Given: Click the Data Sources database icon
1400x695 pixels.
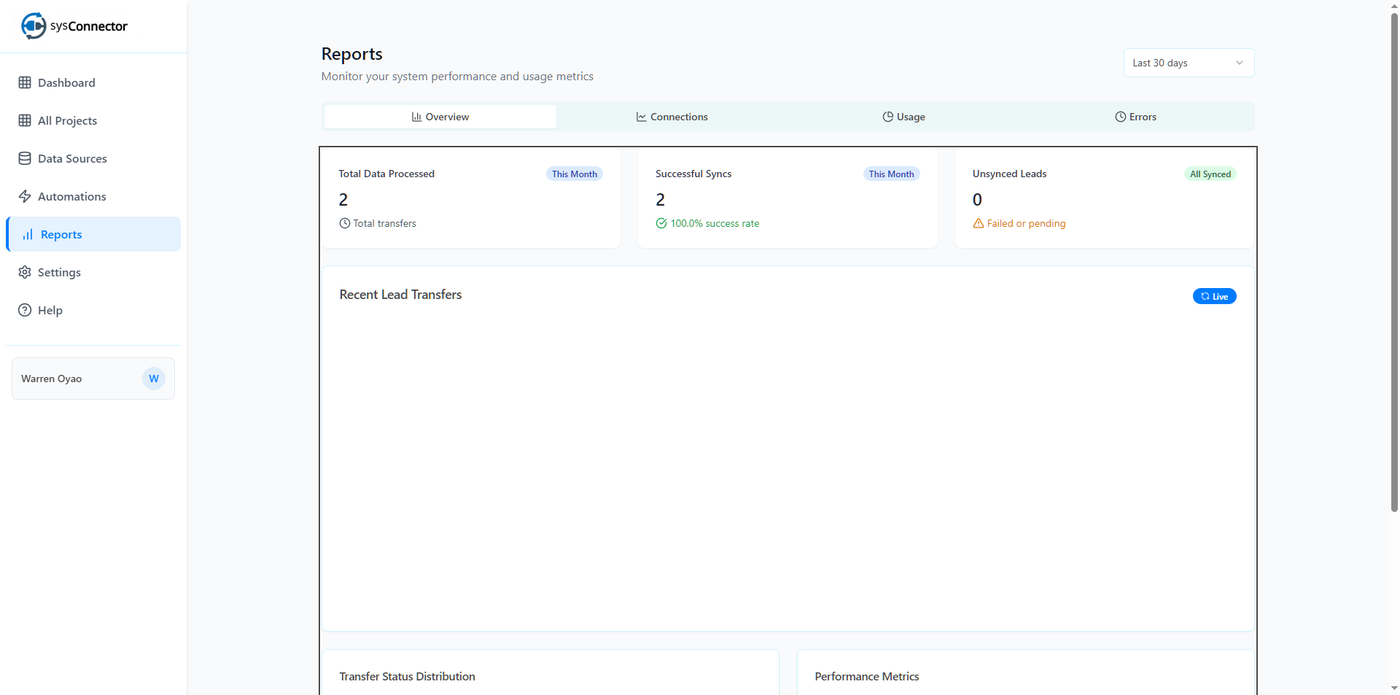Looking at the screenshot, I should pyautogui.click(x=25, y=159).
